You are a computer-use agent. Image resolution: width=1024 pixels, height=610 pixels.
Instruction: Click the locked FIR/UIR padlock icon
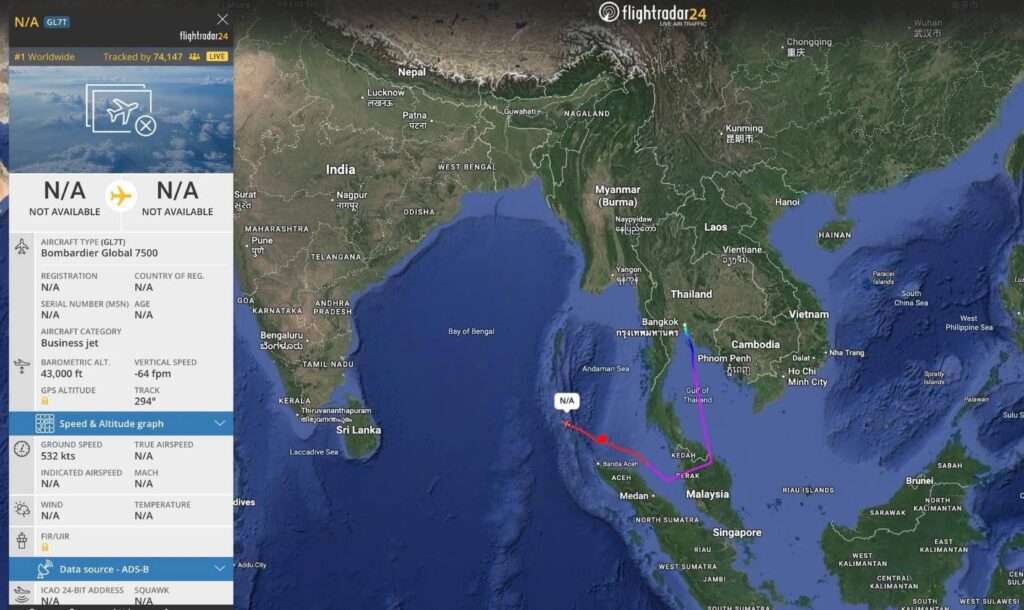(x=44, y=547)
